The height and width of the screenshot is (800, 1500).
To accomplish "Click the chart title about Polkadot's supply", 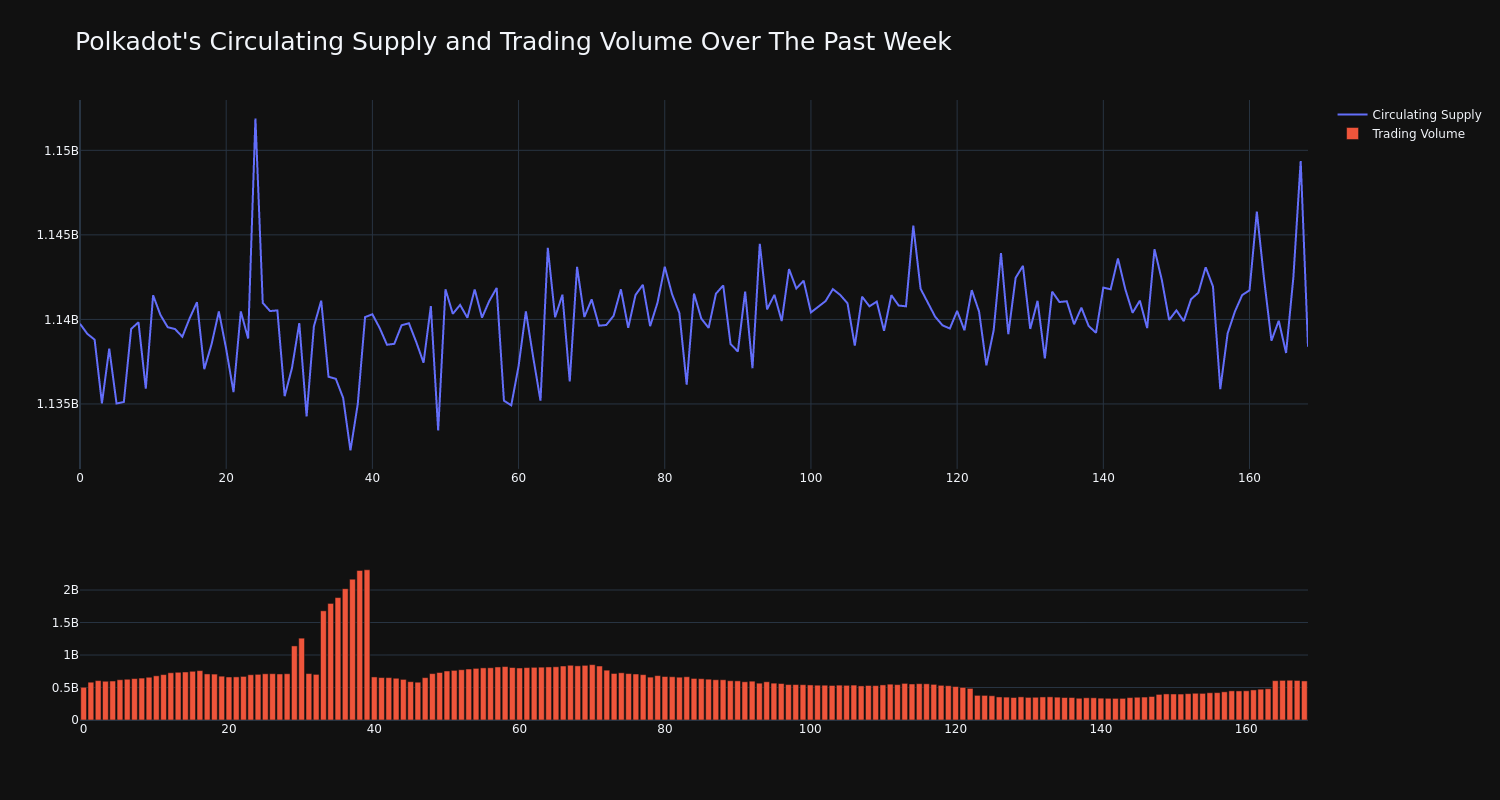I will coord(513,42).
